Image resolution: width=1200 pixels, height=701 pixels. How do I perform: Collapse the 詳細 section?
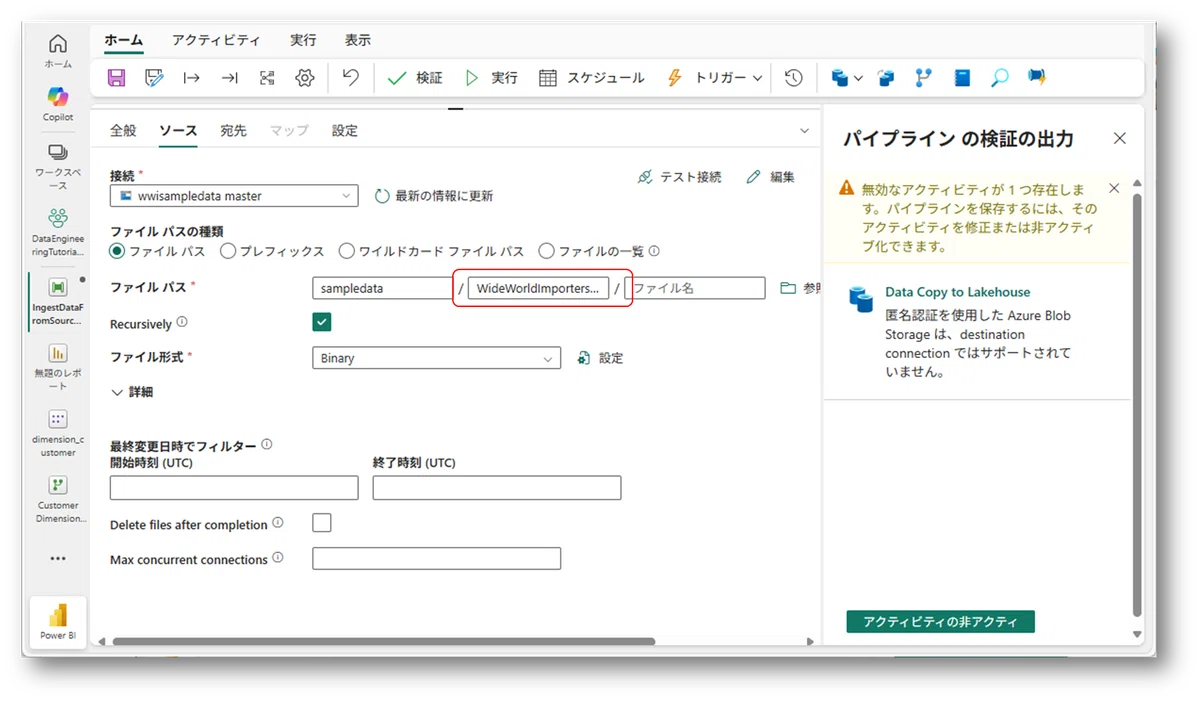pyautogui.click(x=132, y=392)
